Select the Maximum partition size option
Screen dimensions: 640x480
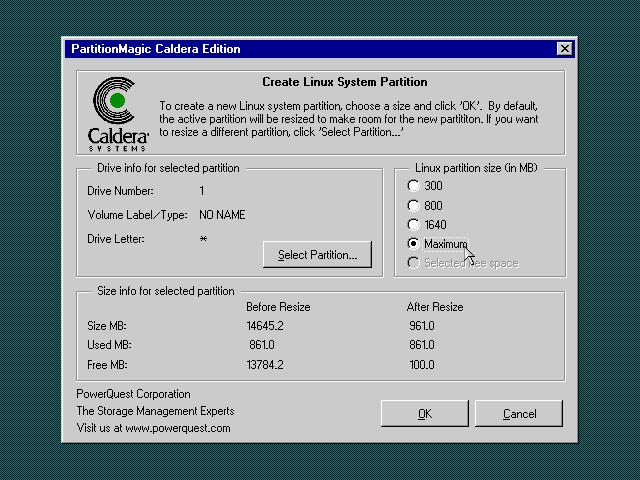pyautogui.click(x=414, y=244)
